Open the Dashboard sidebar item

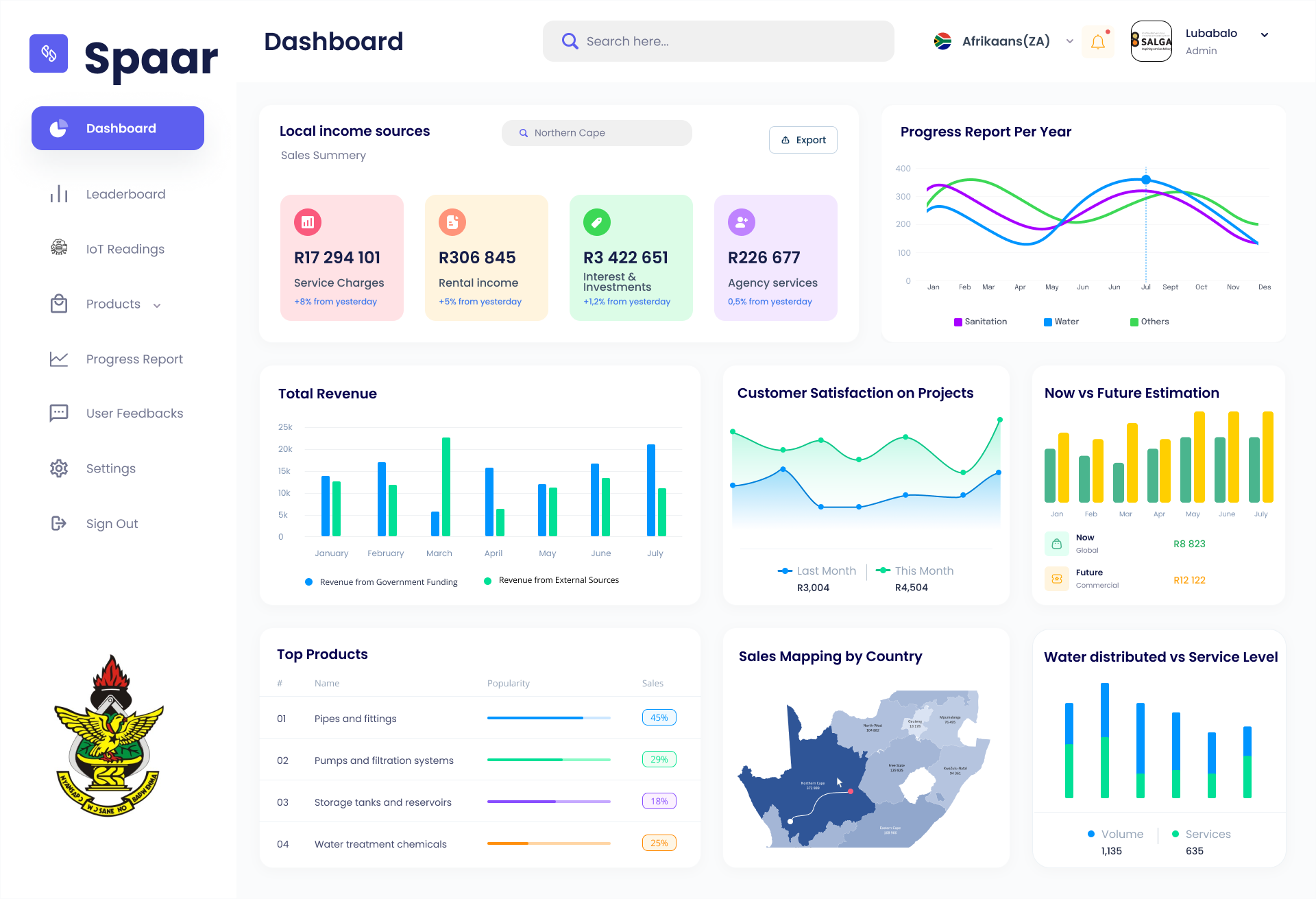point(118,128)
